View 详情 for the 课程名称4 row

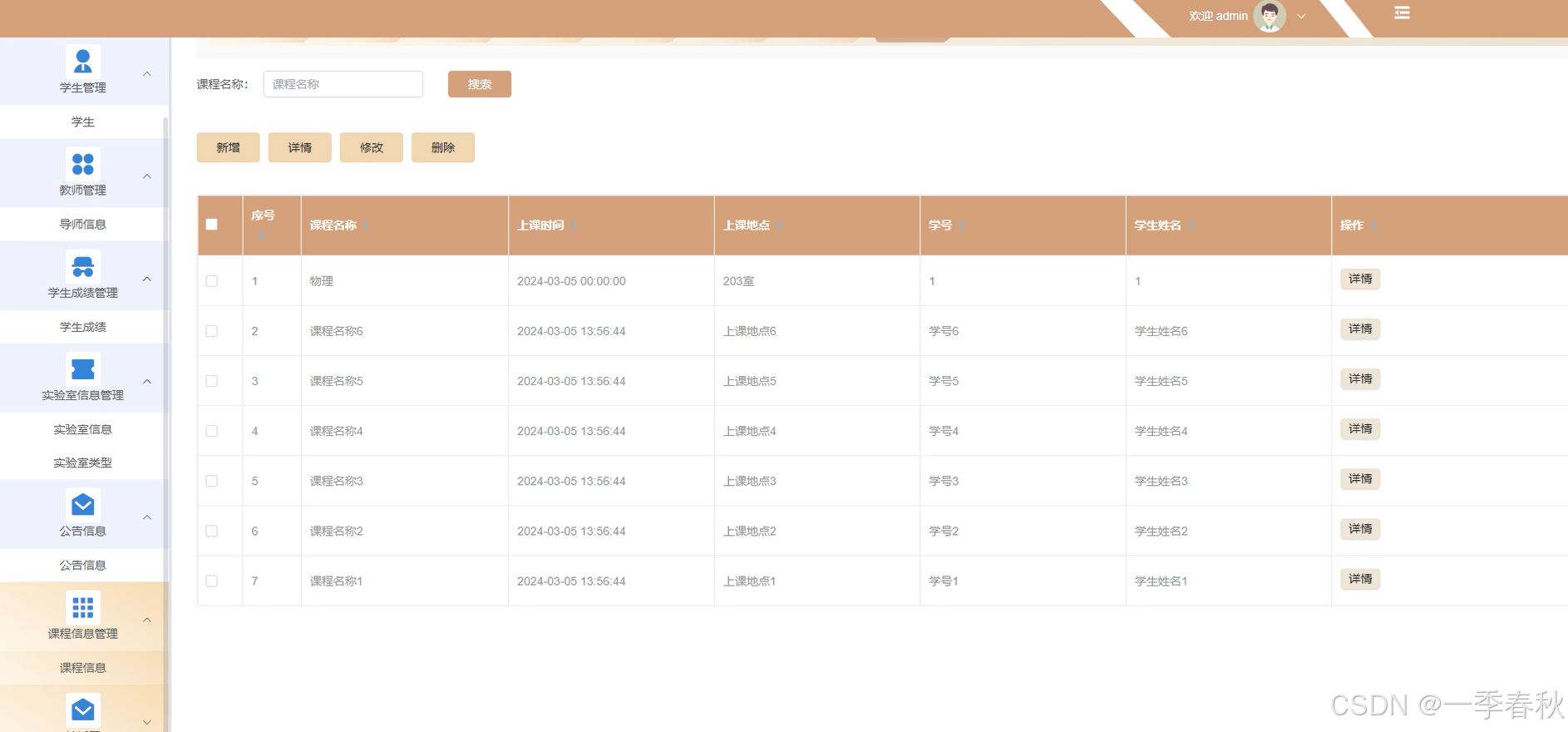(x=1360, y=428)
